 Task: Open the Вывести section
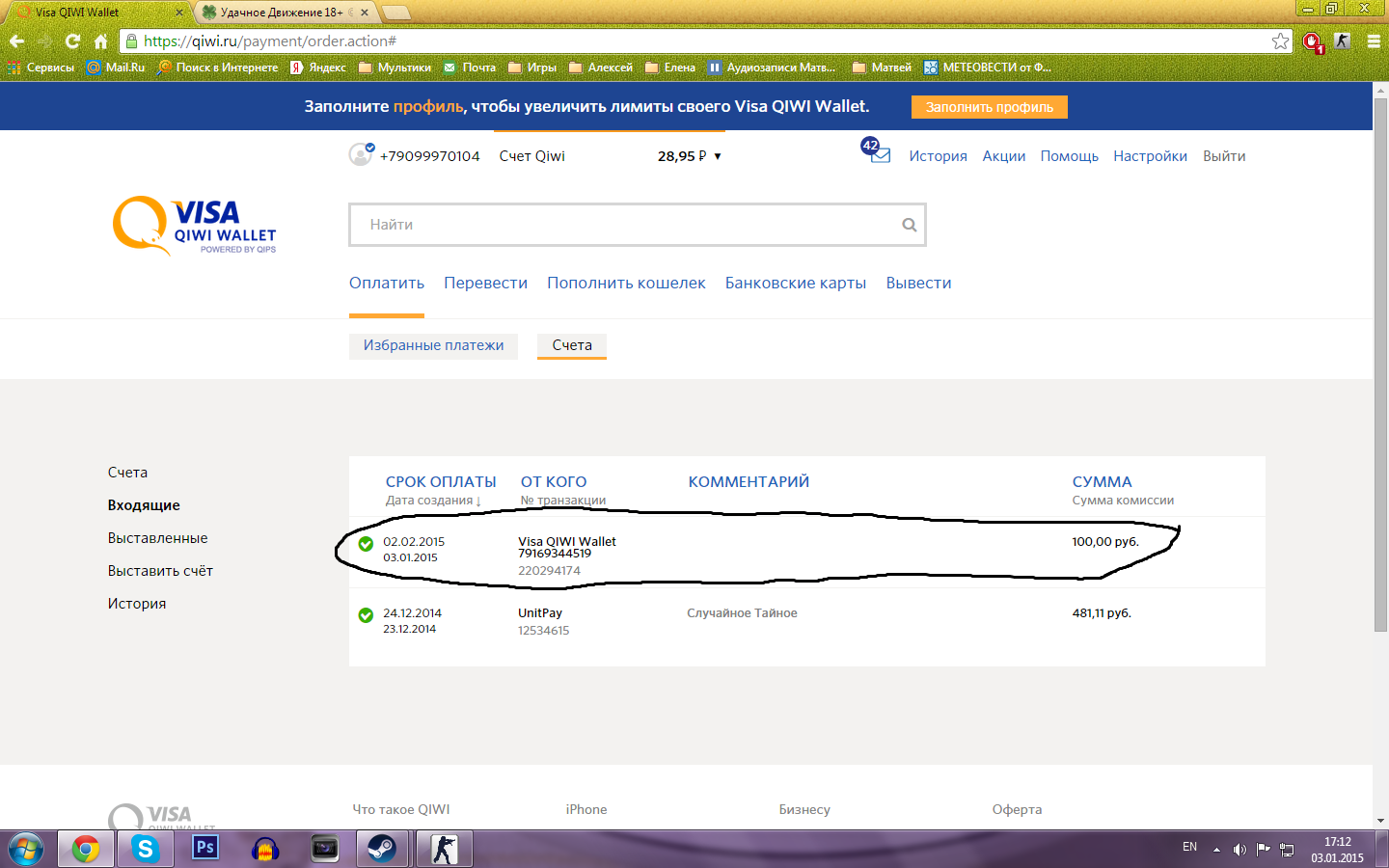(918, 283)
